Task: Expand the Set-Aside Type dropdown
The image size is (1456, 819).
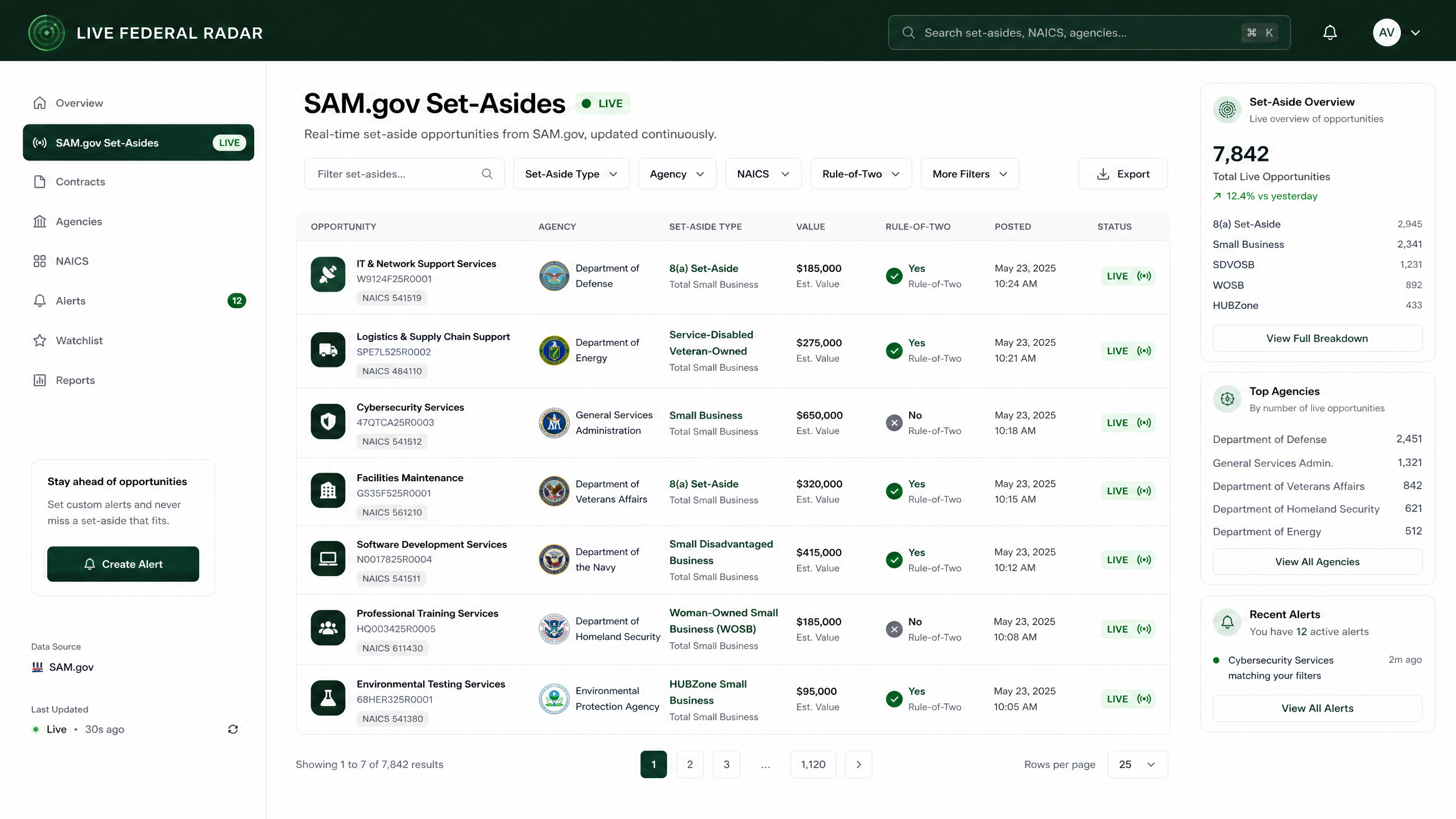Action: [x=571, y=174]
